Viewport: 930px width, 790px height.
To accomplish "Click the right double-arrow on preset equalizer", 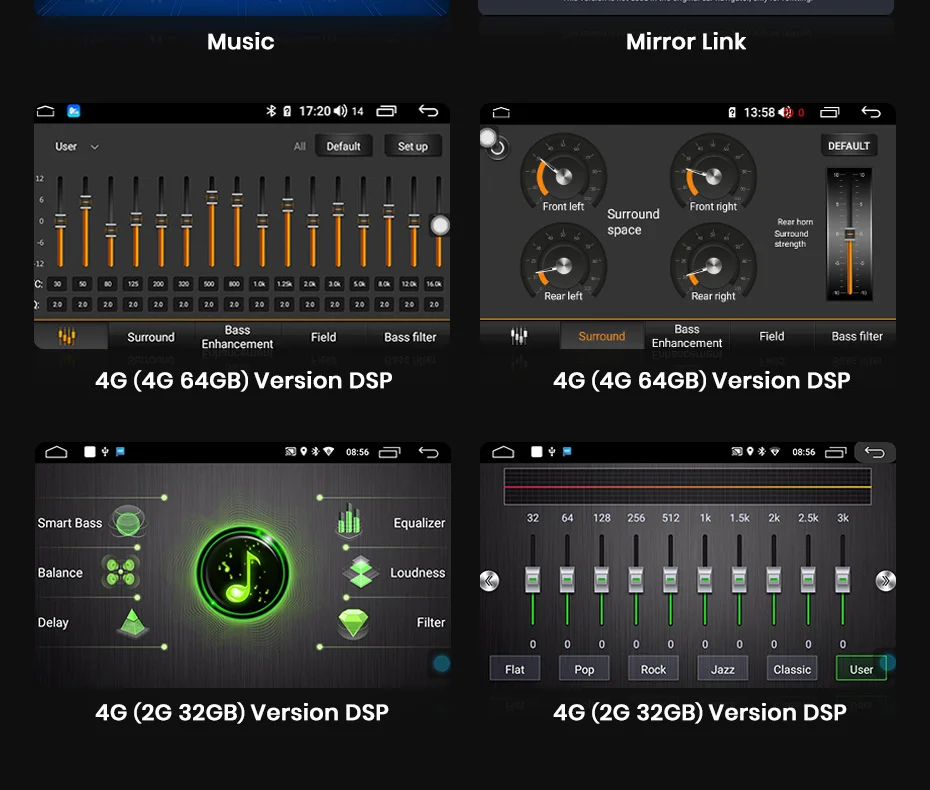I will 886,581.
